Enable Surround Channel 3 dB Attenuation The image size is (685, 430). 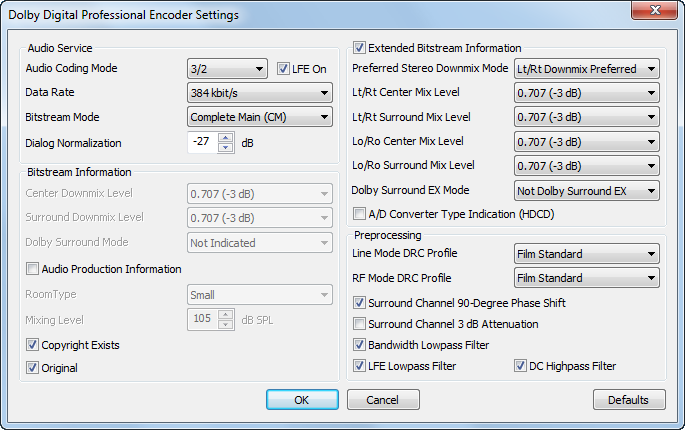pyautogui.click(x=360, y=324)
